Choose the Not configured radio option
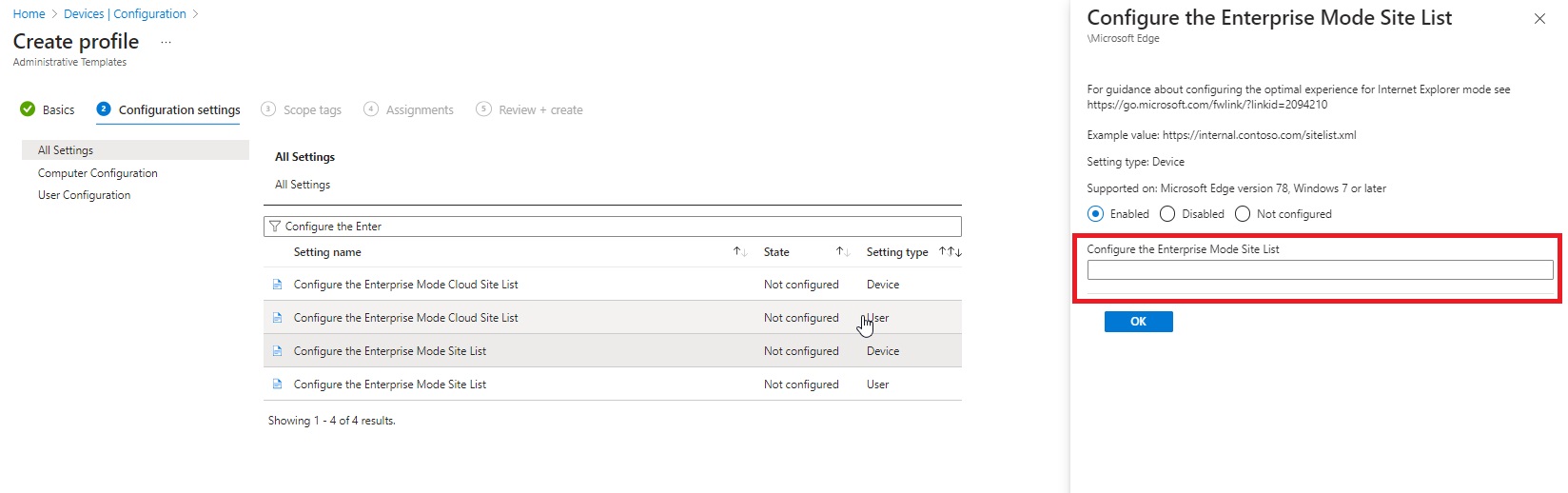This screenshot has height=493, width=1568. click(x=1243, y=214)
